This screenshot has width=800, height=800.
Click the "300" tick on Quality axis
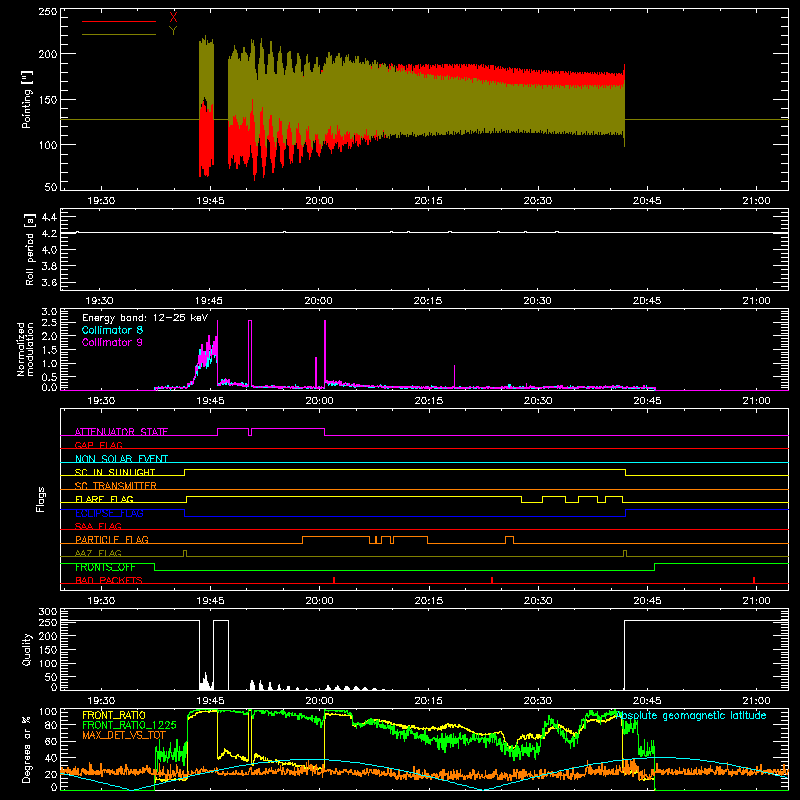pyautogui.click(x=48, y=612)
